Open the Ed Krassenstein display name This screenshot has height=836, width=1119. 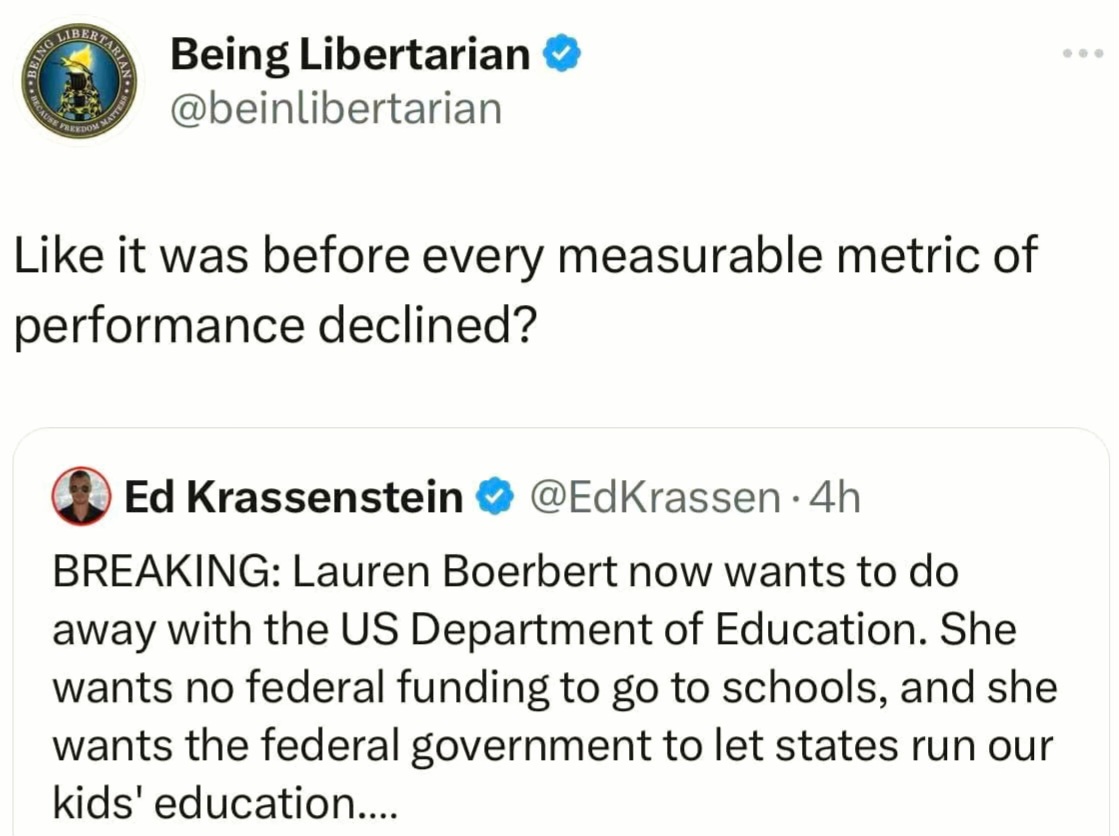[293, 497]
